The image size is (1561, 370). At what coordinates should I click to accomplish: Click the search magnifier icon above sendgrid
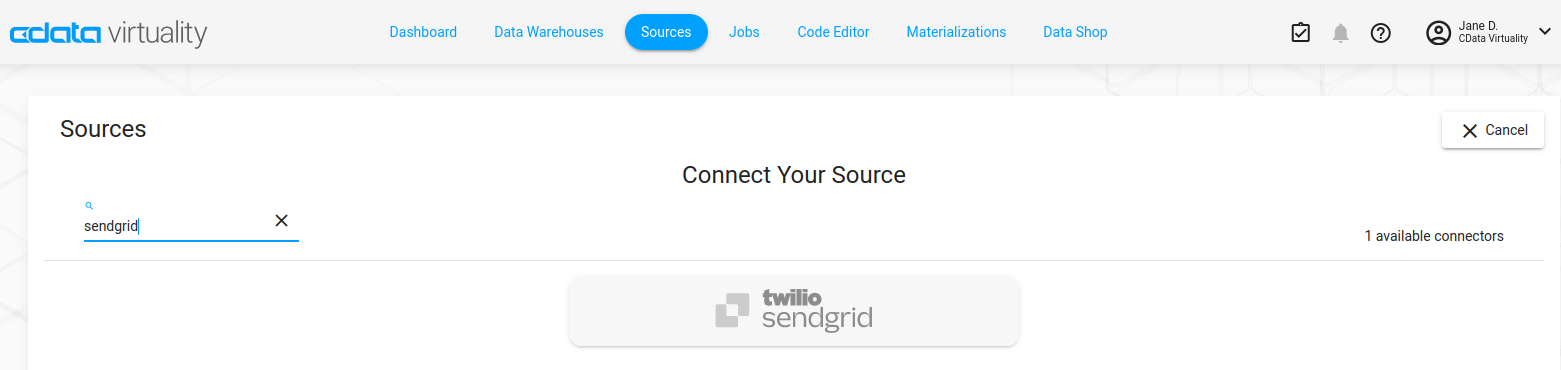[x=89, y=205]
